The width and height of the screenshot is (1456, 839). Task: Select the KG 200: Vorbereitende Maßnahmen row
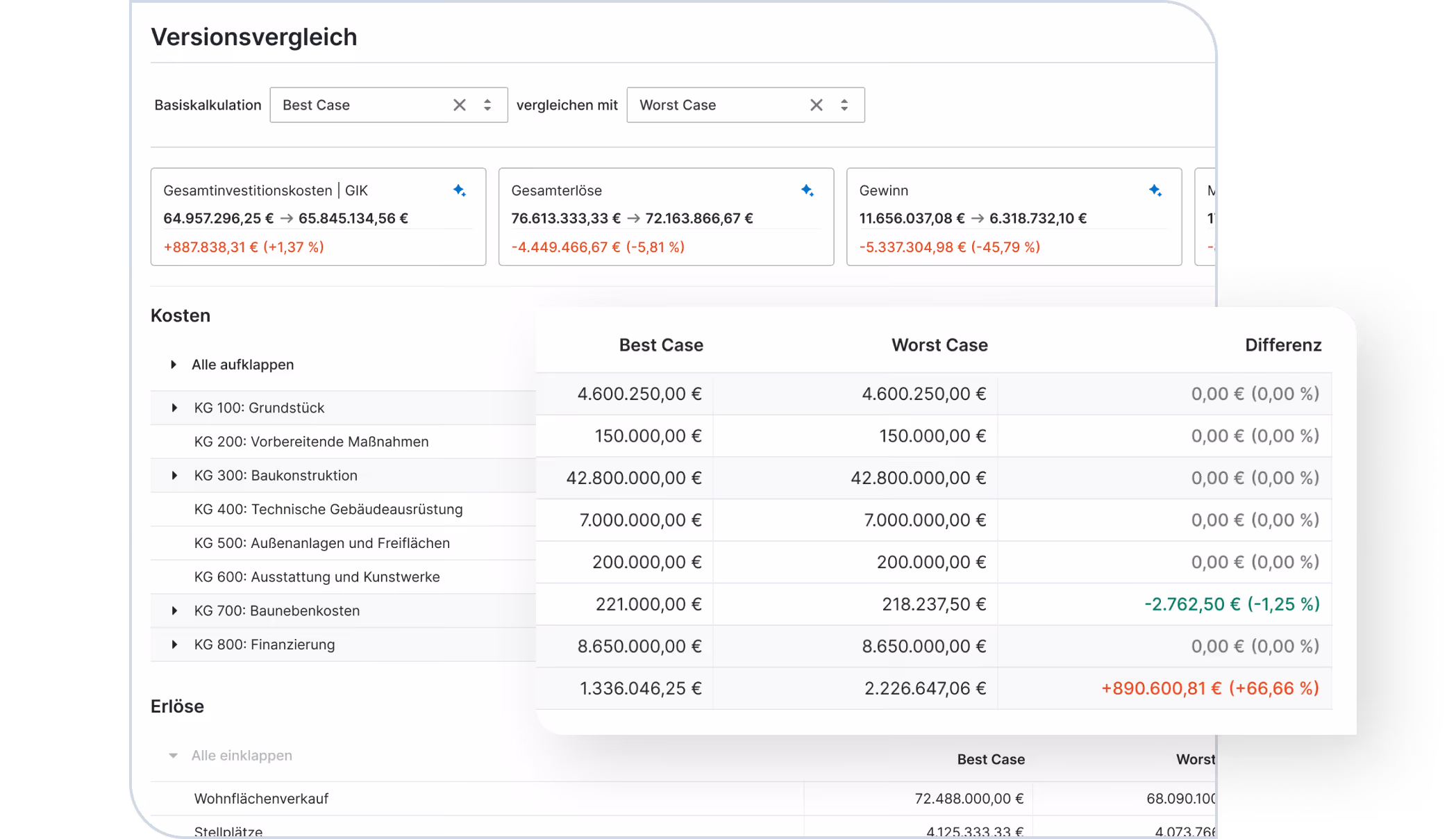tap(311, 442)
